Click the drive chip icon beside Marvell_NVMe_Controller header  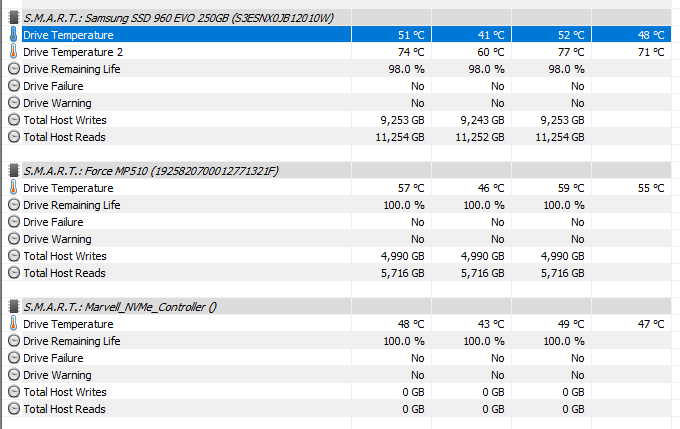coord(14,307)
